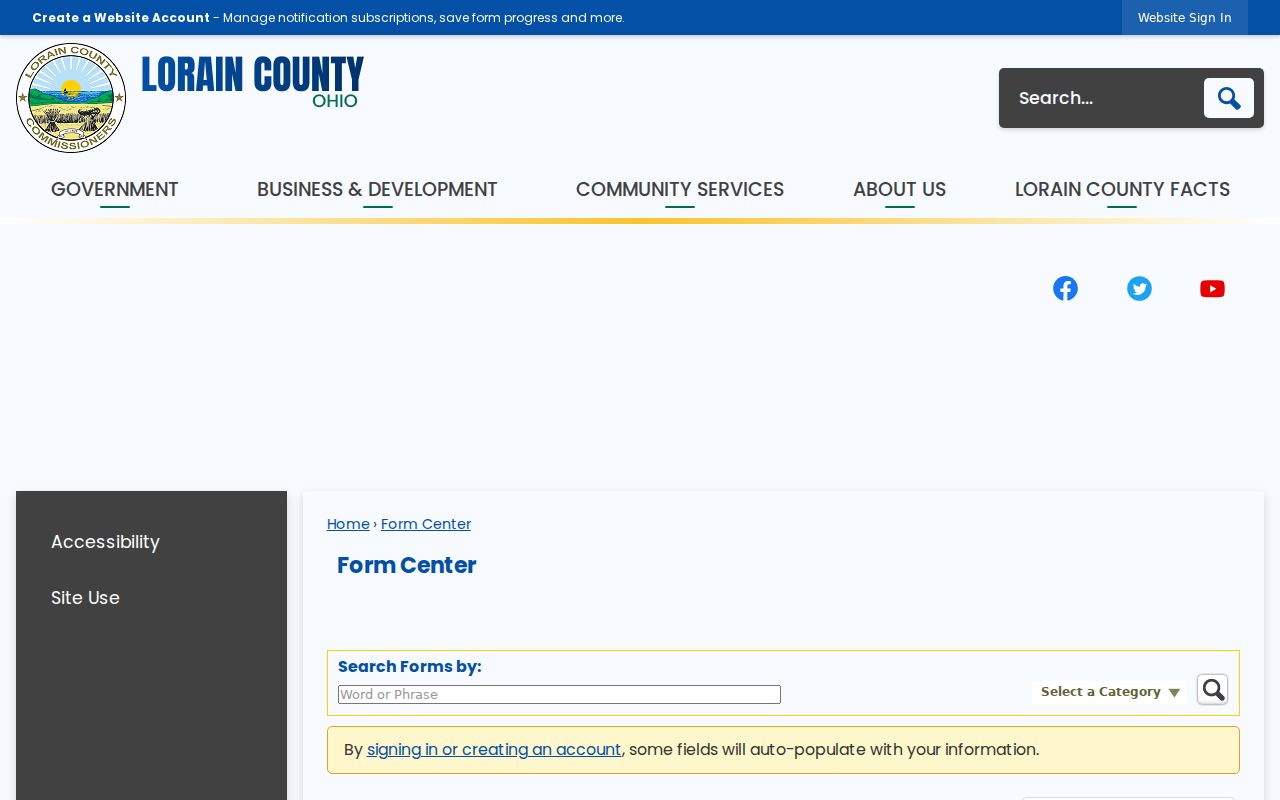Open the Accessibility sidebar link
This screenshot has width=1280, height=800.
click(105, 541)
